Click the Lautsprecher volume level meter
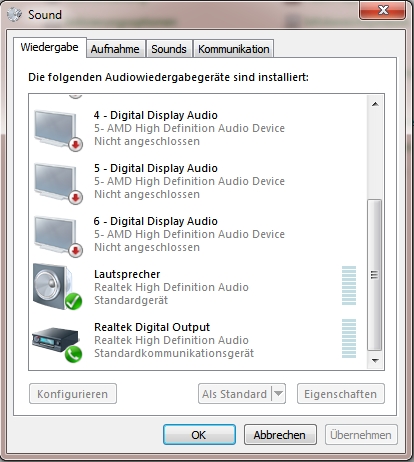This screenshot has width=414, height=462. (x=349, y=286)
